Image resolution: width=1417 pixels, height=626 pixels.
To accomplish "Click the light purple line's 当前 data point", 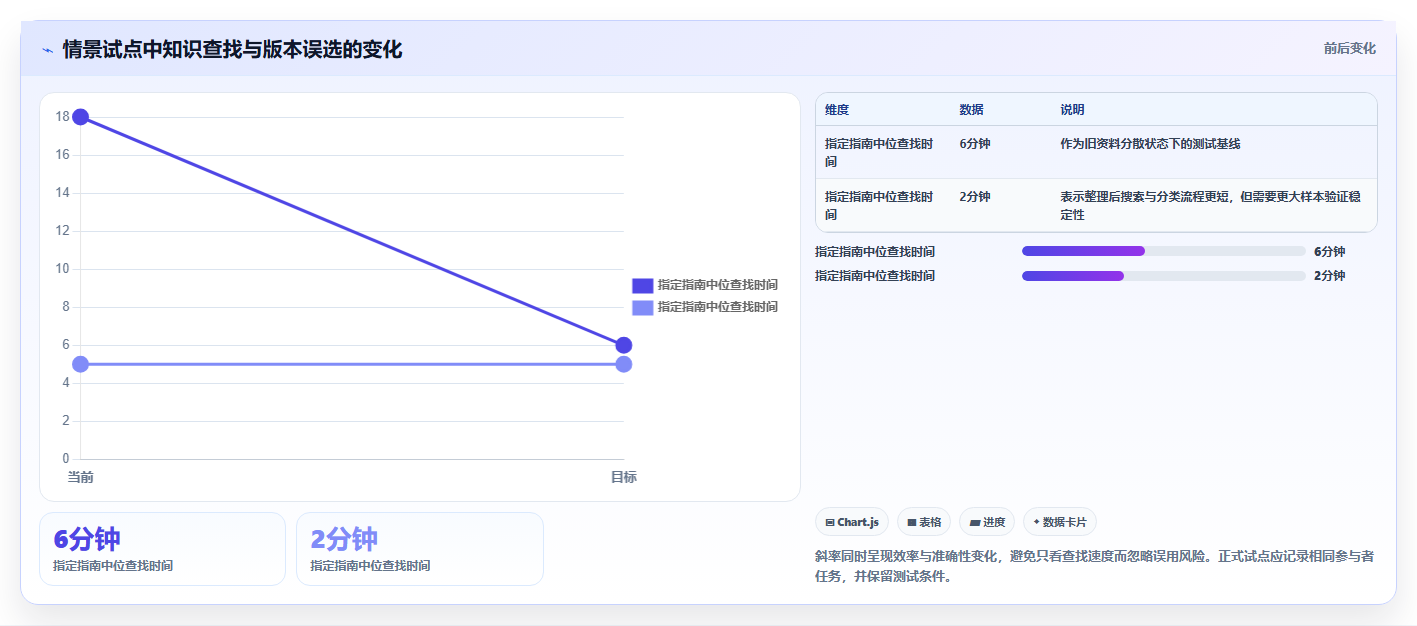I will (x=81, y=364).
